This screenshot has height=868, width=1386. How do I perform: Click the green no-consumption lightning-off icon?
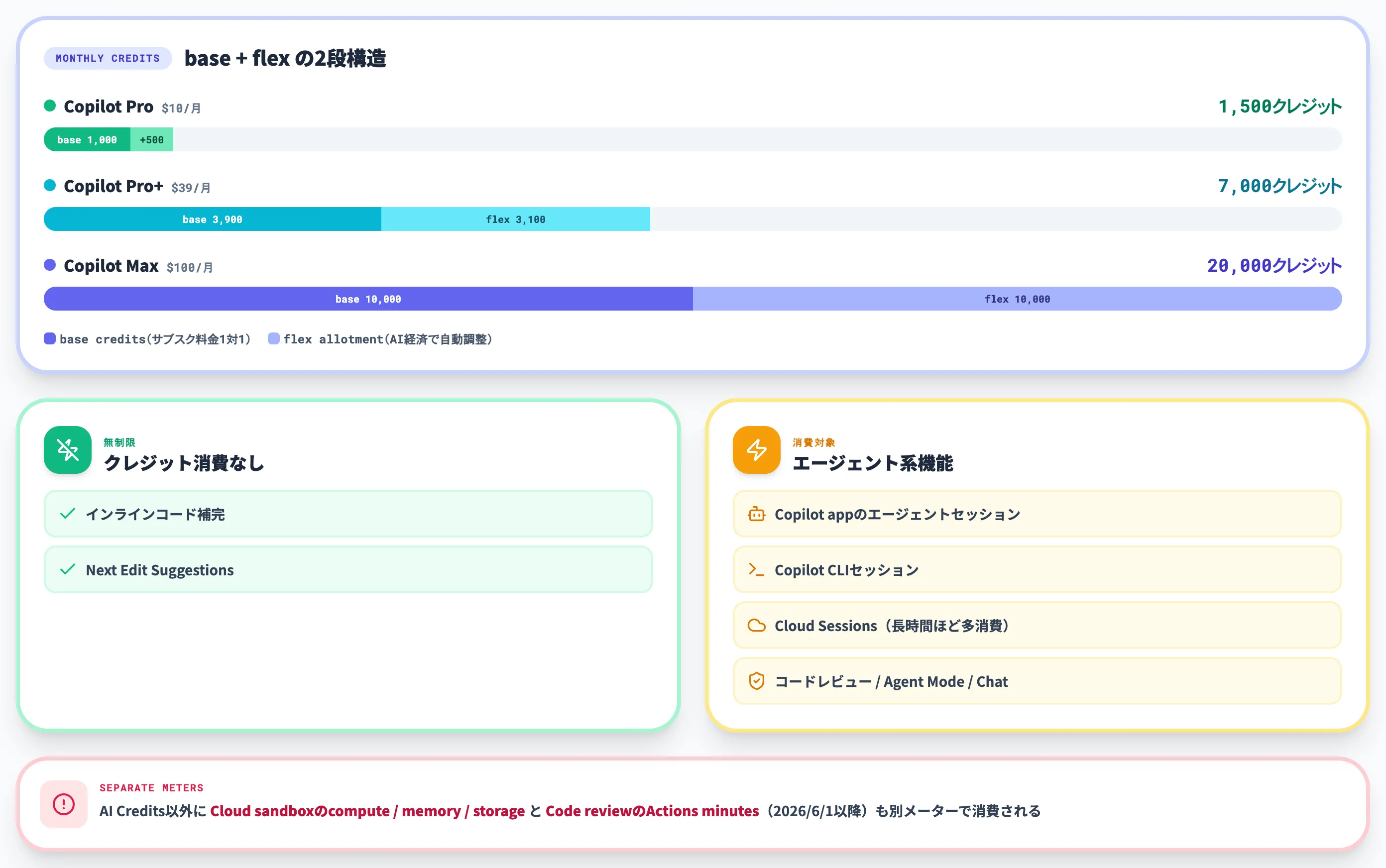pyautogui.click(x=68, y=449)
